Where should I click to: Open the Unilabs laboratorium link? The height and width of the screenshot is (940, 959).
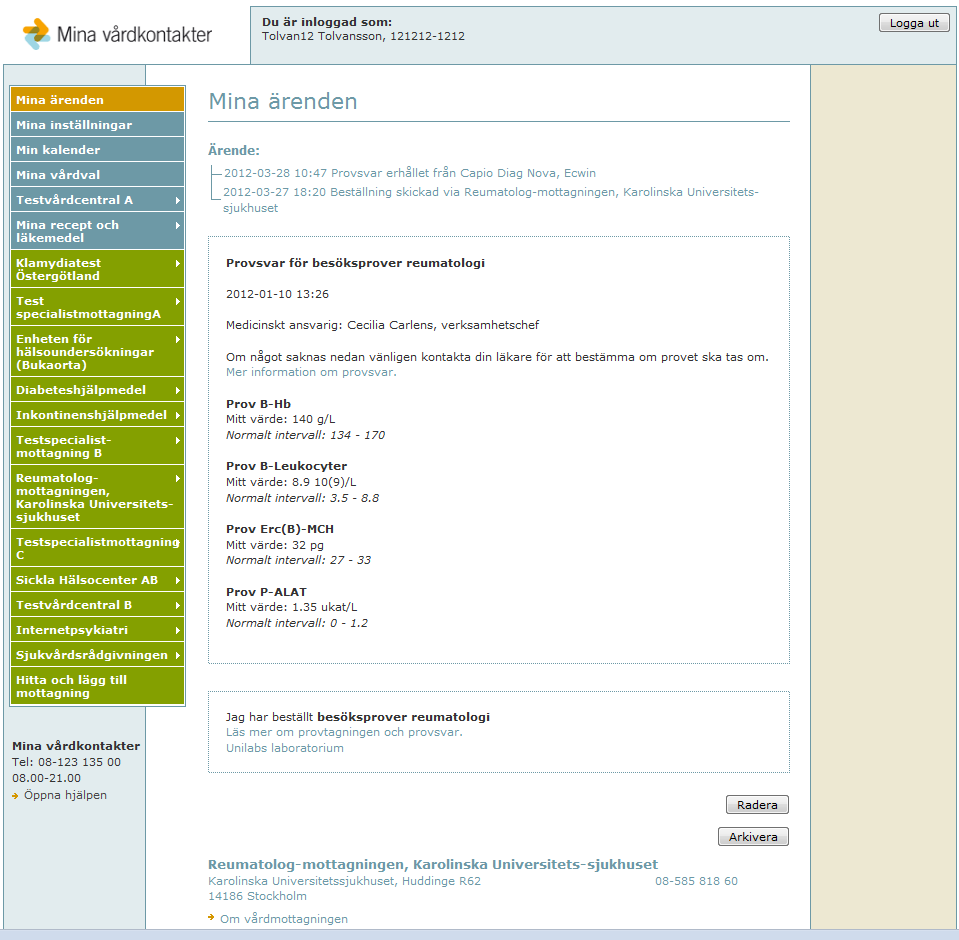tap(284, 748)
